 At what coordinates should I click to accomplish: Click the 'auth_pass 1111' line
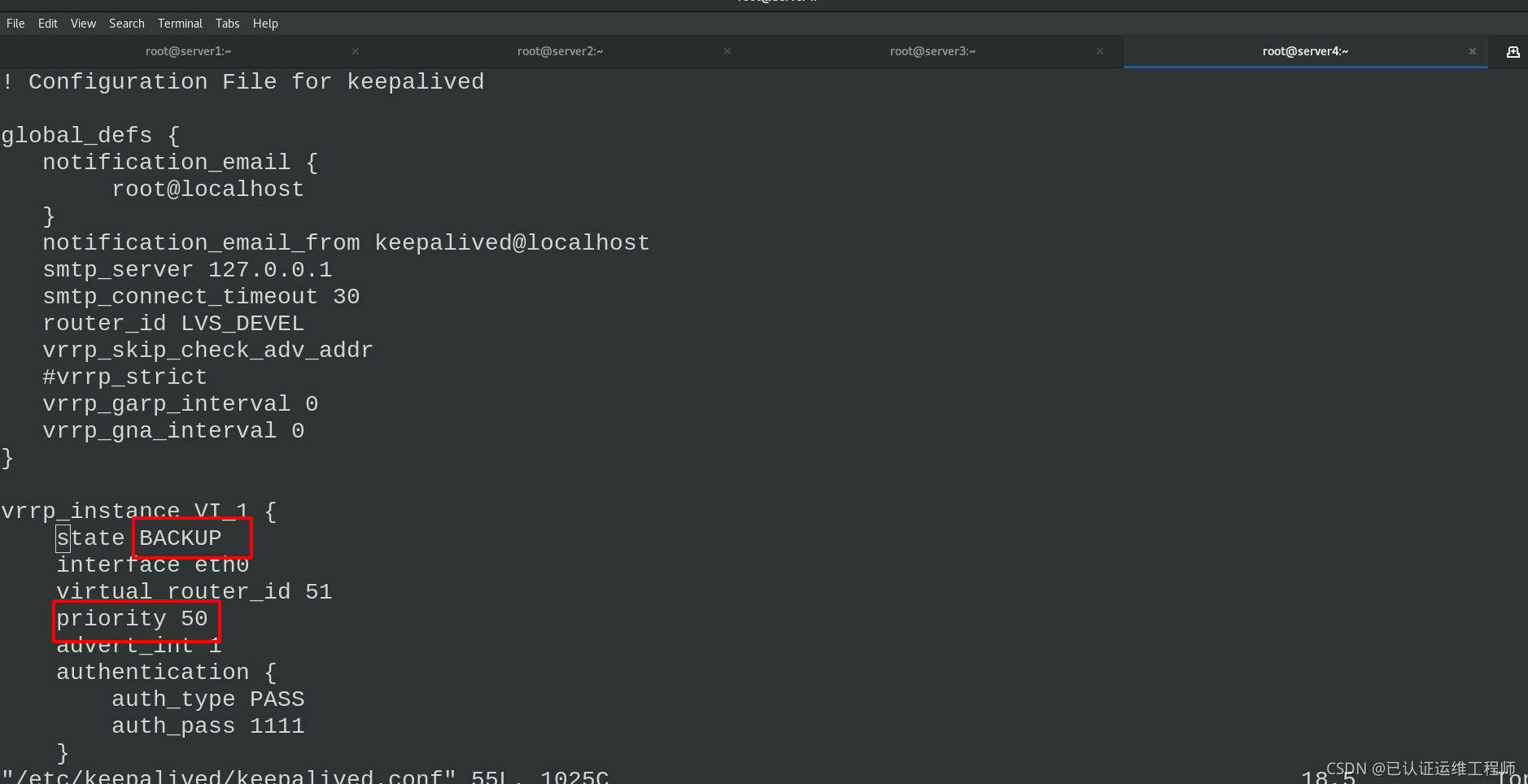point(208,726)
